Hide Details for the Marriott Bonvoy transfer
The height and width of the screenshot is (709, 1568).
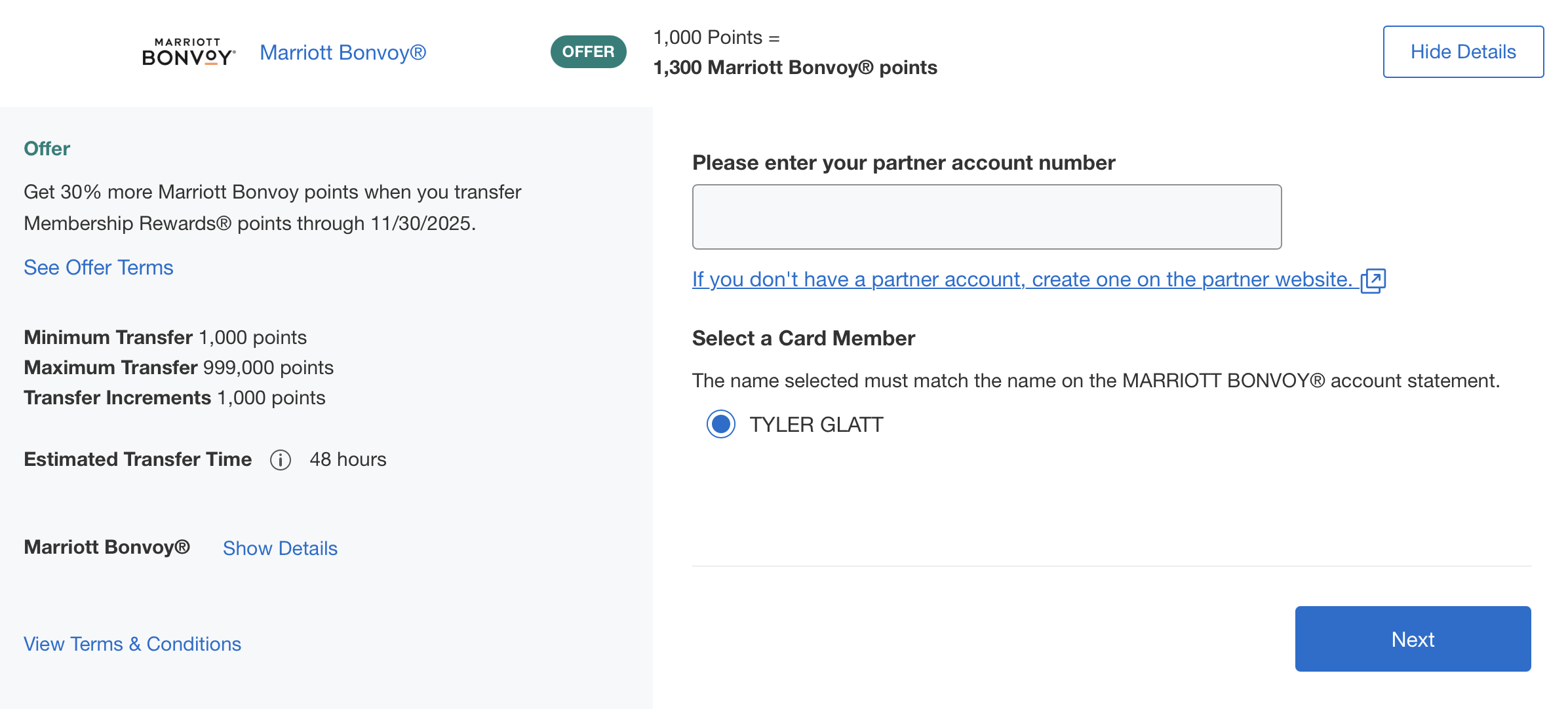click(x=1463, y=52)
